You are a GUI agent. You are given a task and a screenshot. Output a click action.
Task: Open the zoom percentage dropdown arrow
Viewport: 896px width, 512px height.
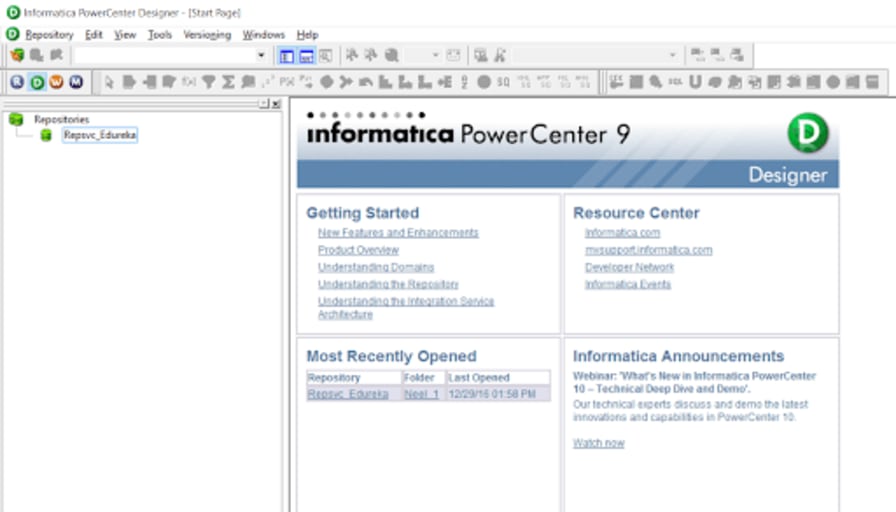tap(435, 55)
